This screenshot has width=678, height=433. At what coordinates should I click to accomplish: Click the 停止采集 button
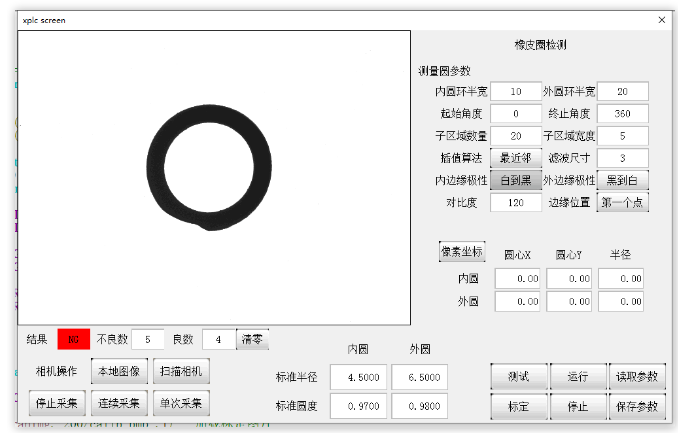pos(57,403)
